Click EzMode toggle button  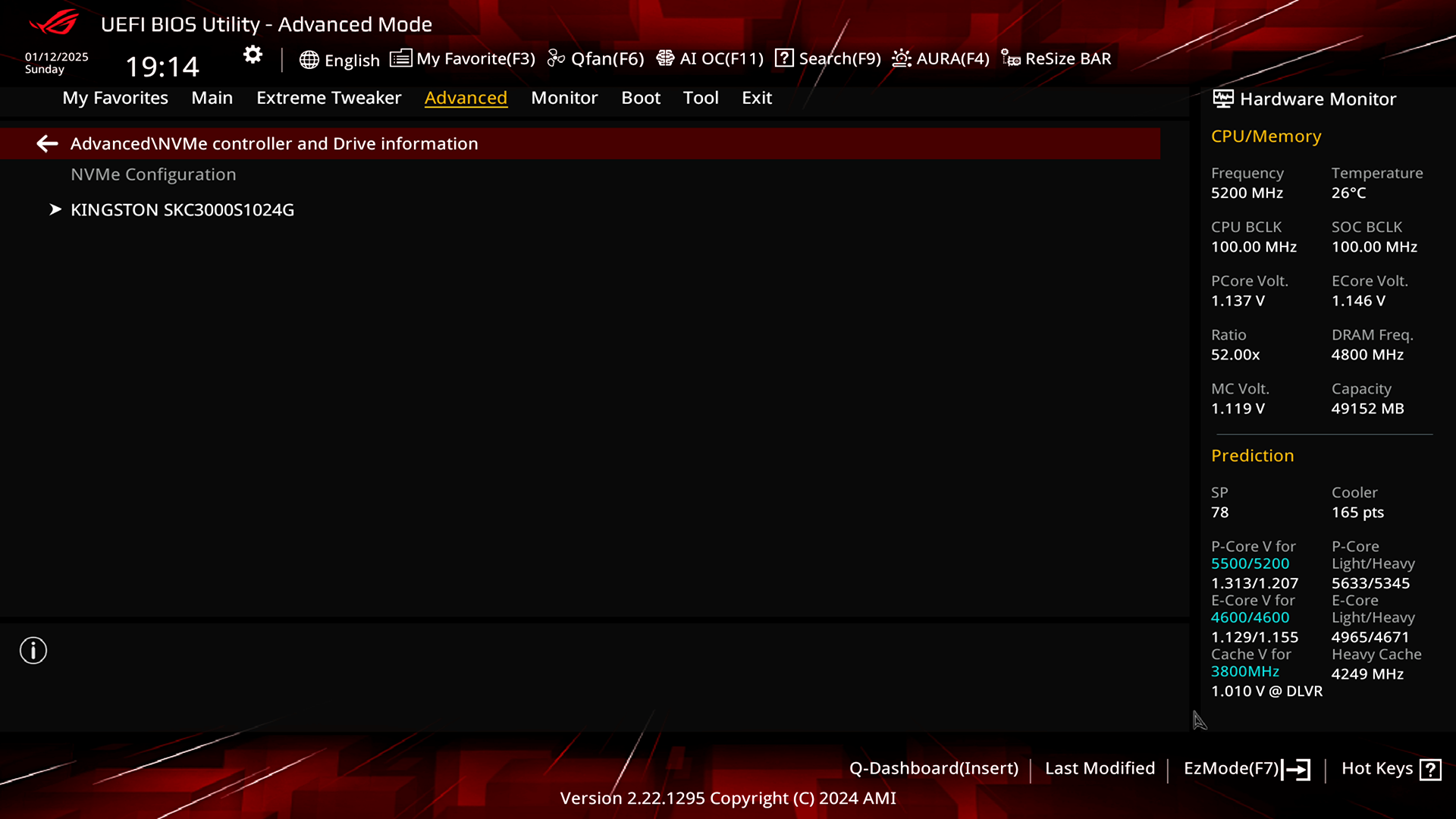[1247, 768]
